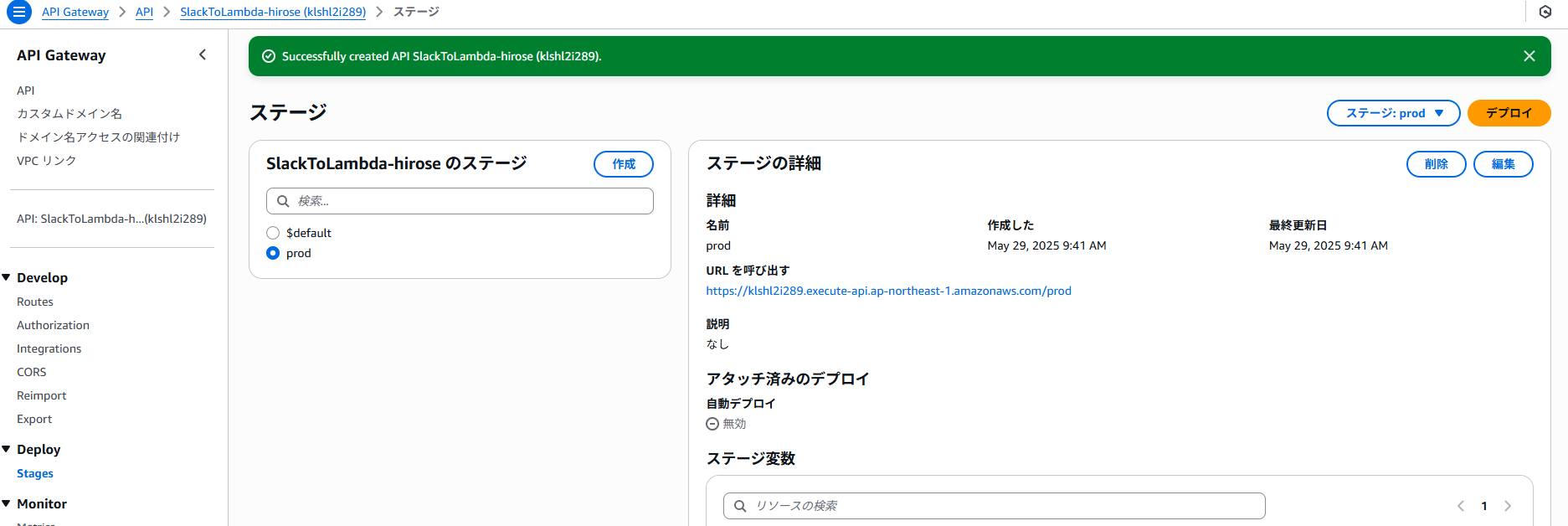
Task: Open API in the sidebar
Action: pyautogui.click(x=26, y=90)
